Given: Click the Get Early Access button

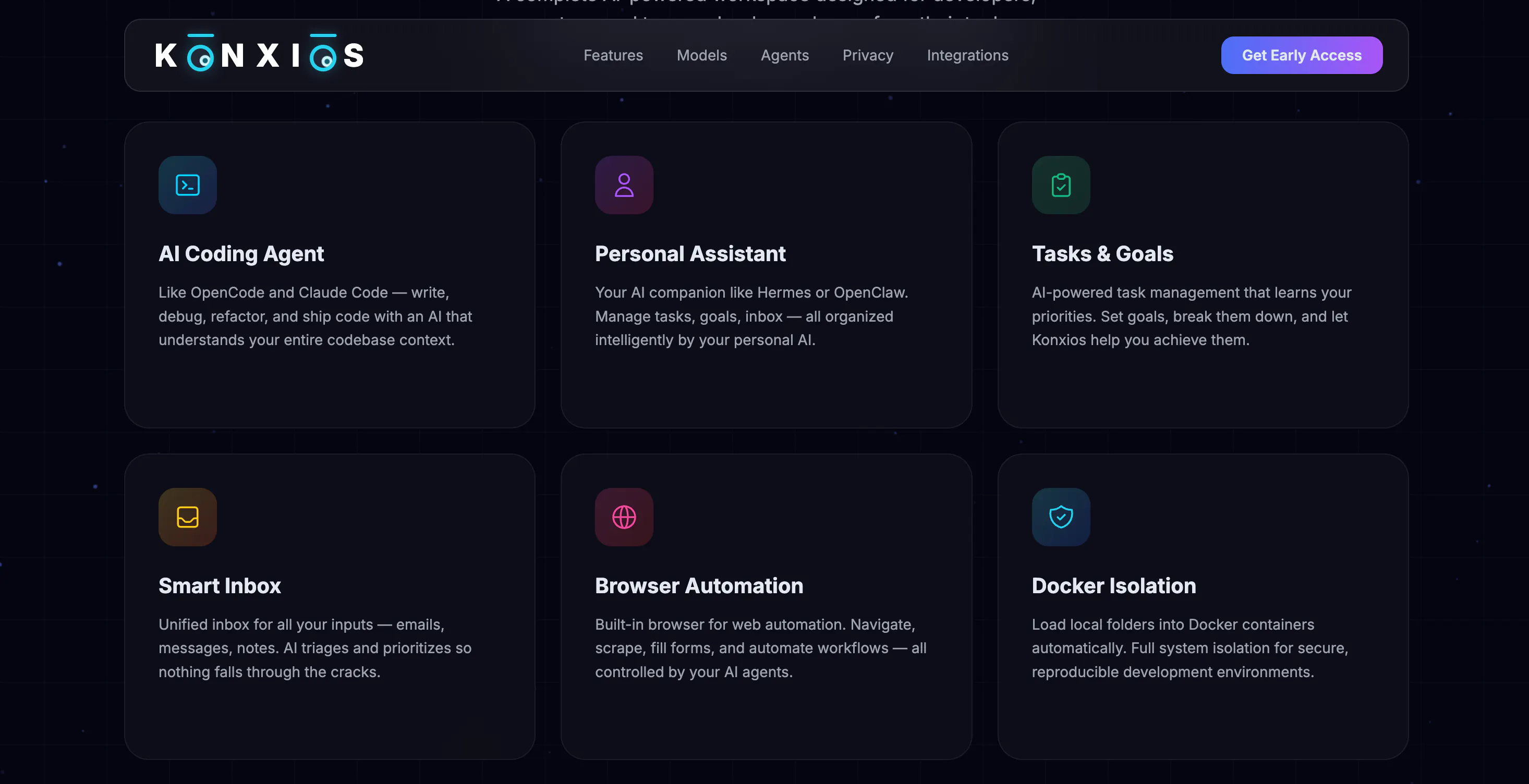Looking at the screenshot, I should pos(1302,55).
